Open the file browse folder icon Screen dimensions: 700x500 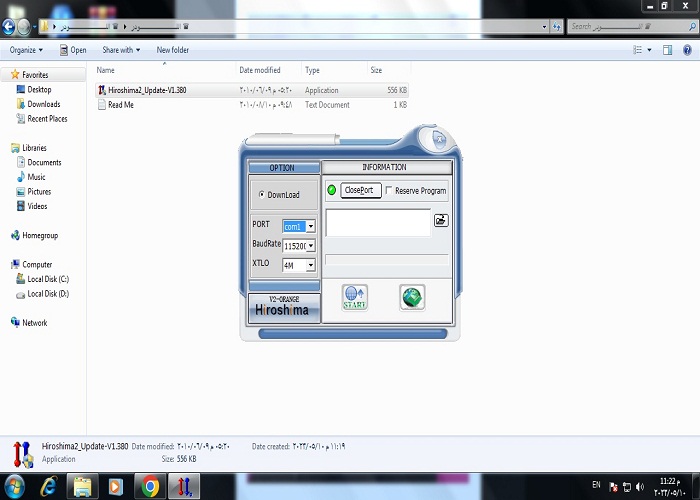(x=441, y=220)
